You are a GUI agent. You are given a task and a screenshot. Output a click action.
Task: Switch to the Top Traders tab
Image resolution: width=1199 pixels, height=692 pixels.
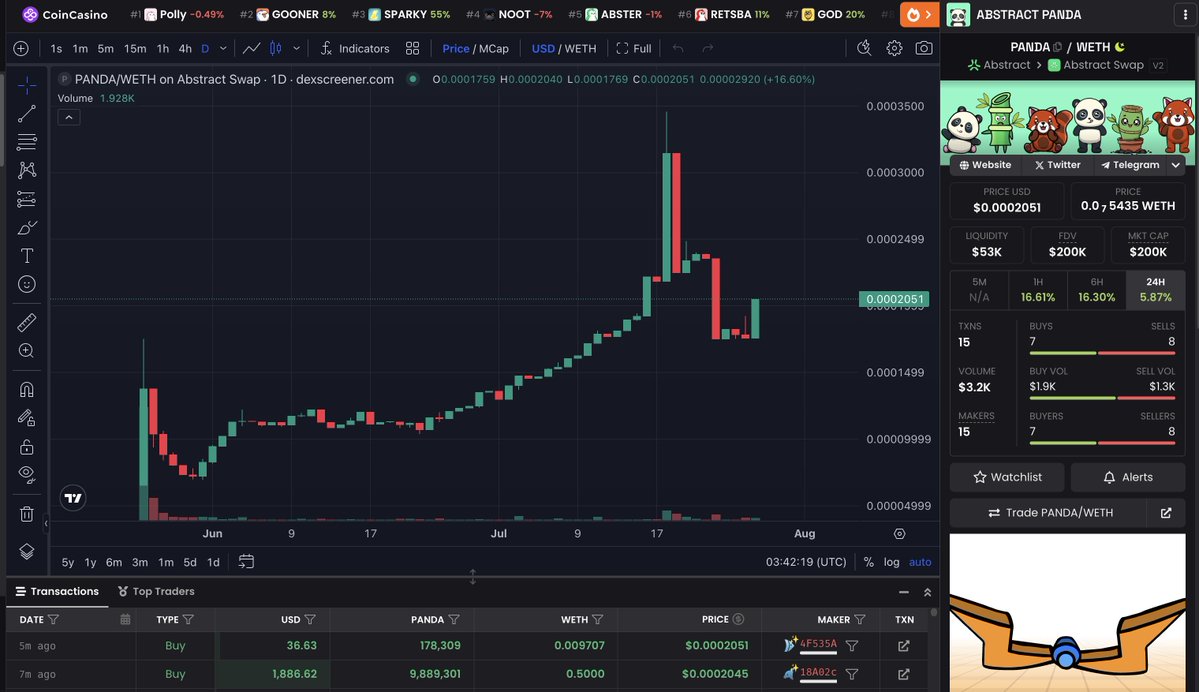click(156, 591)
